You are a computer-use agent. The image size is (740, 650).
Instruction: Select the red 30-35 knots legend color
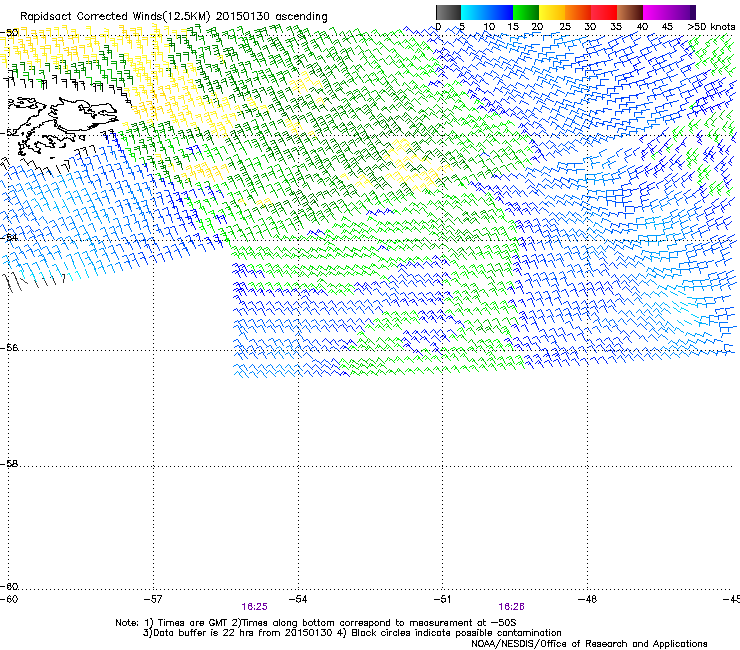tap(604, 12)
